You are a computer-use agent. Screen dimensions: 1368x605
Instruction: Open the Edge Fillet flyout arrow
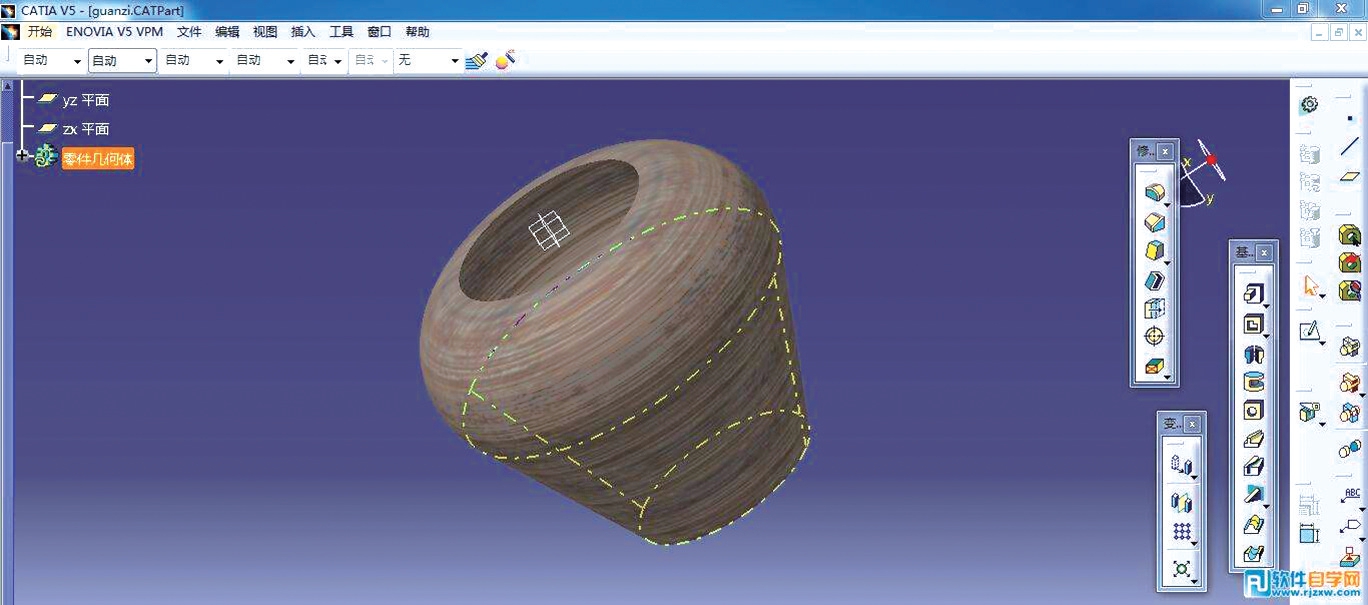1167,203
